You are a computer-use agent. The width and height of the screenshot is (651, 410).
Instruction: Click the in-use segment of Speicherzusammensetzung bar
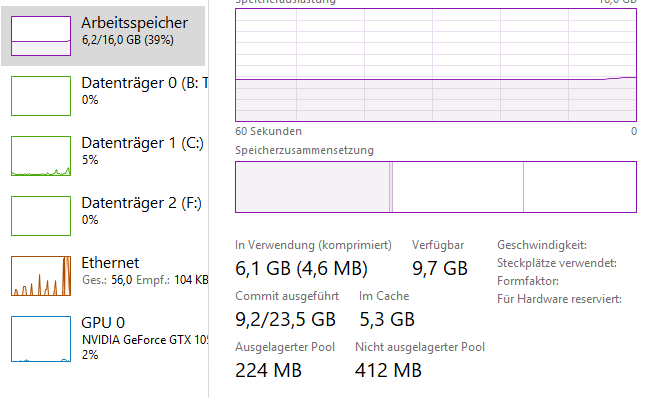(312, 187)
